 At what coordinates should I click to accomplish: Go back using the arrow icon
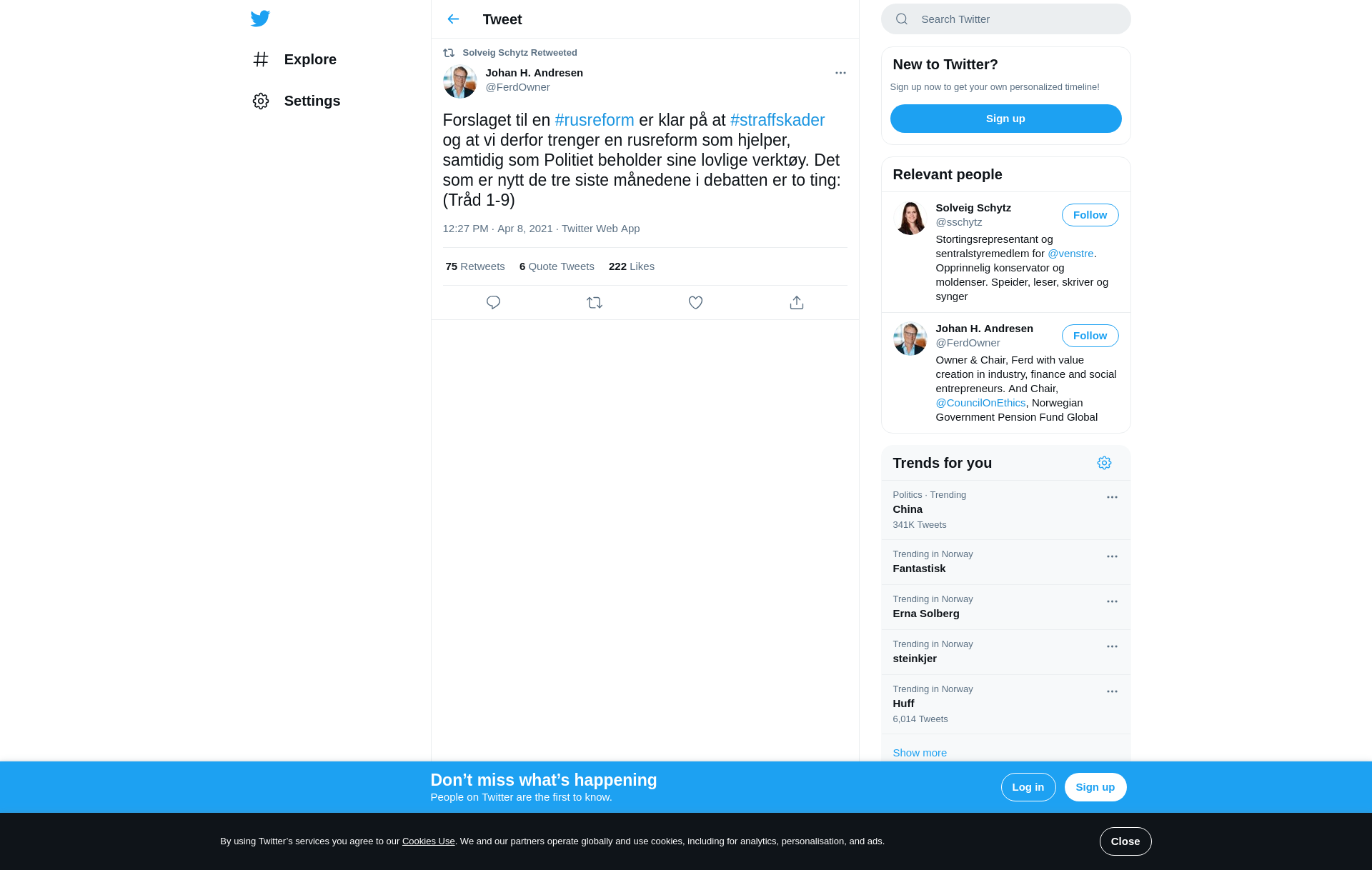(453, 19)
